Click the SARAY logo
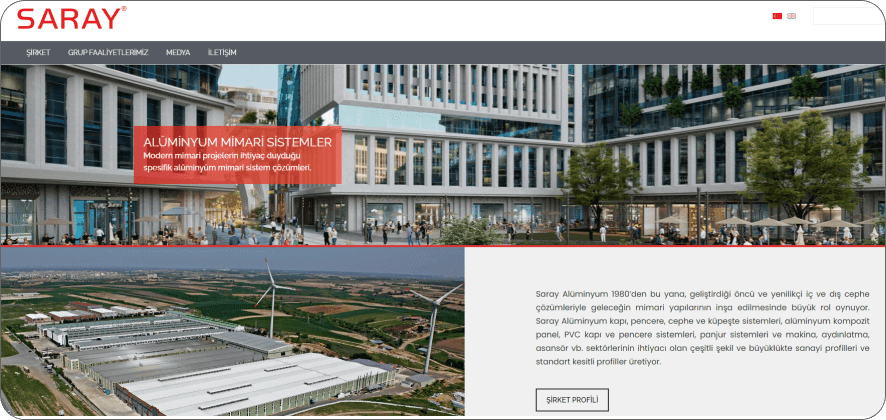 pyautogui.click(x=69, y=18)
